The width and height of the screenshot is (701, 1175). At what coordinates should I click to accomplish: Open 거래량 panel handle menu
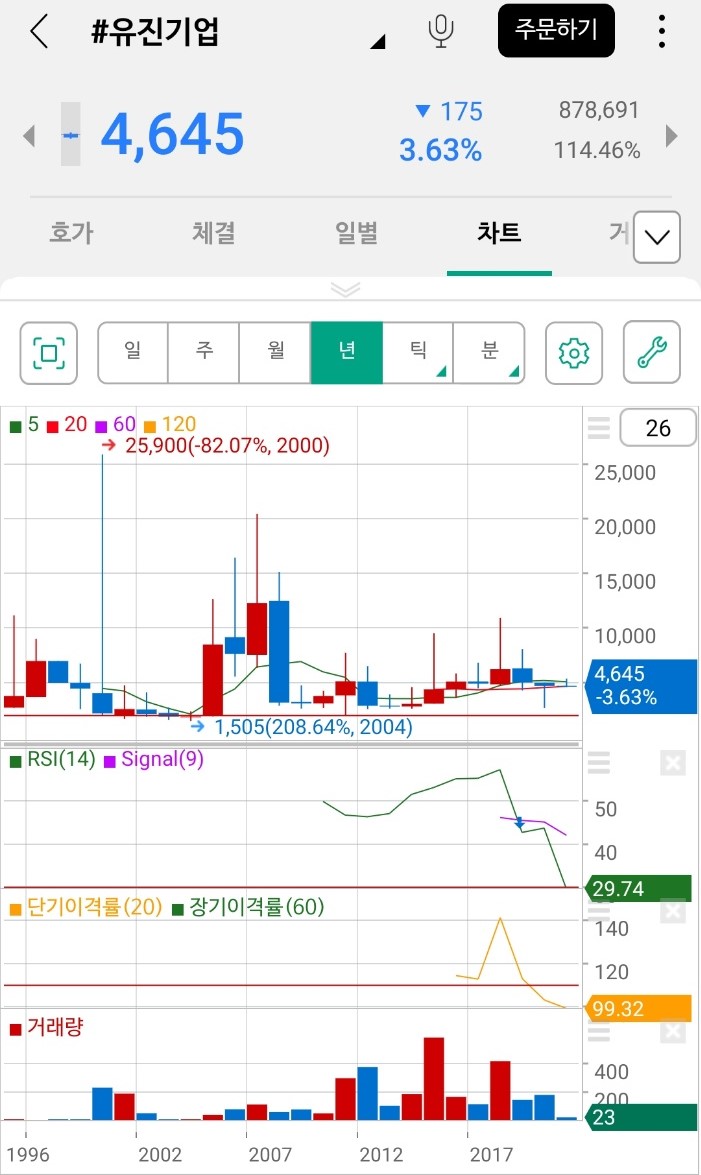point(598,1033)
